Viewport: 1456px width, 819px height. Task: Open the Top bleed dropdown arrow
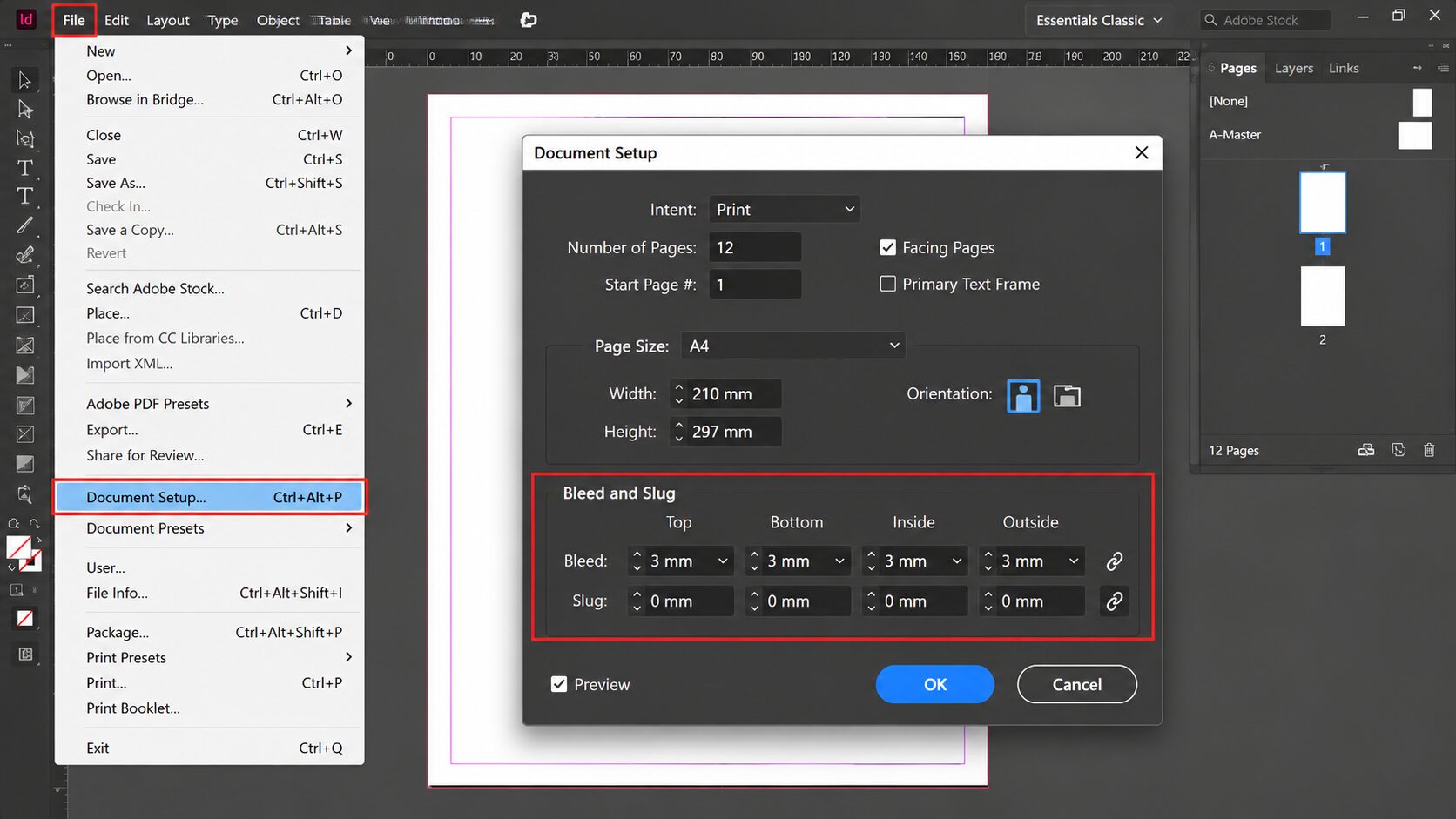[x=722, y=561]
